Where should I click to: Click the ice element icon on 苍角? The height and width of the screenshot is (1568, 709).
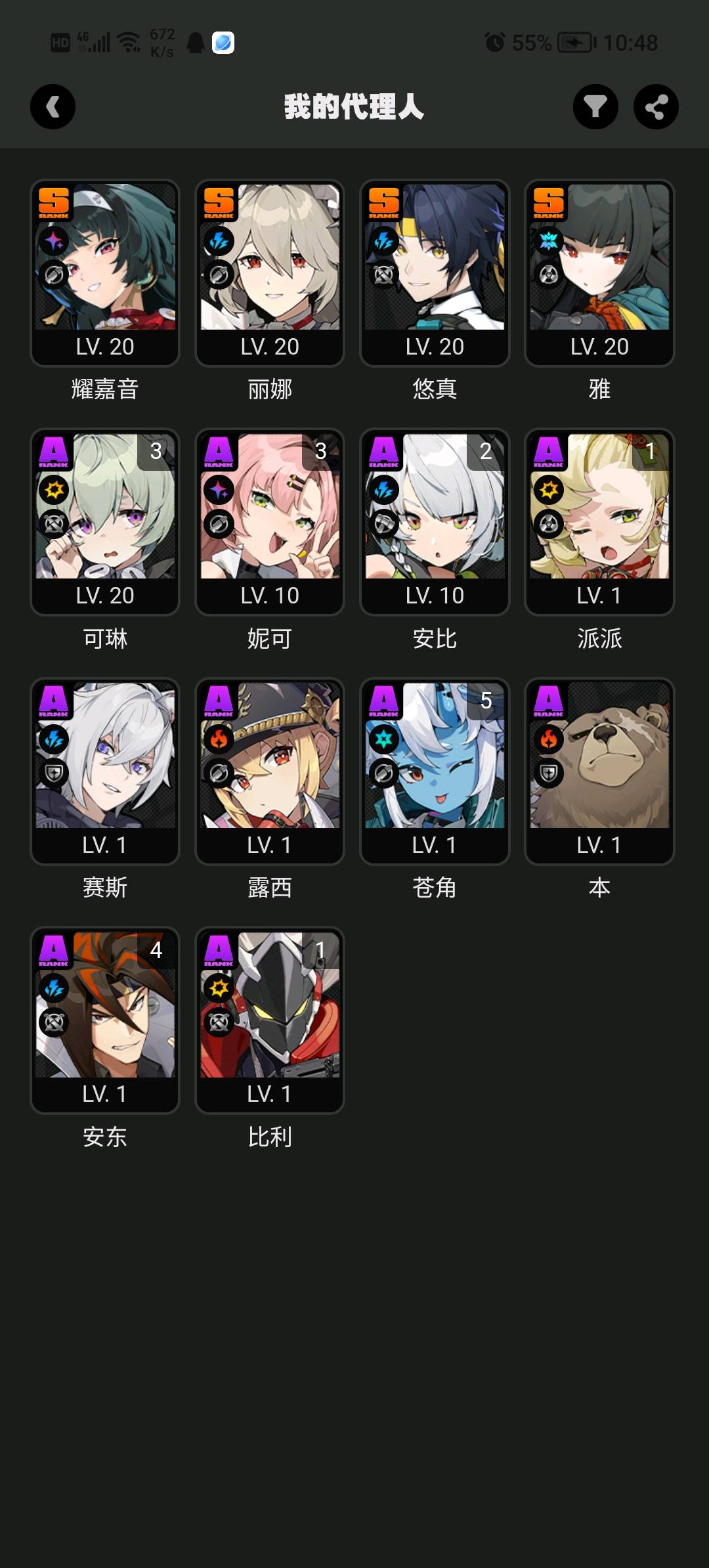tap(384, 739)
